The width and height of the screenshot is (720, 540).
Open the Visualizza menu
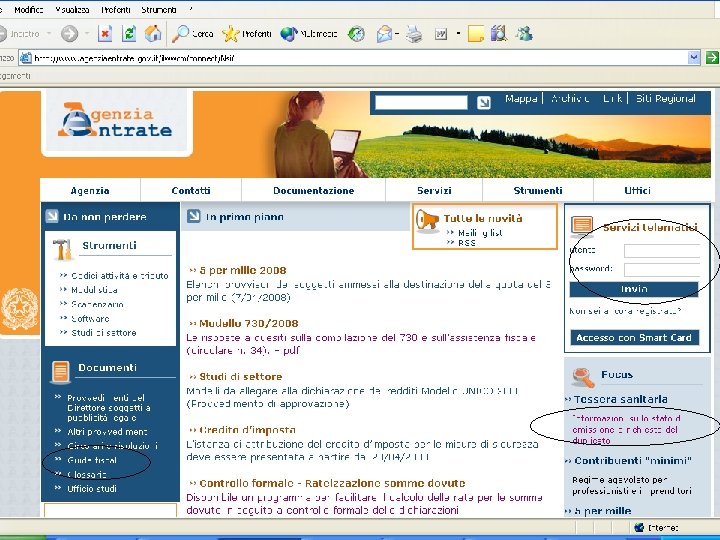[72, 10]
